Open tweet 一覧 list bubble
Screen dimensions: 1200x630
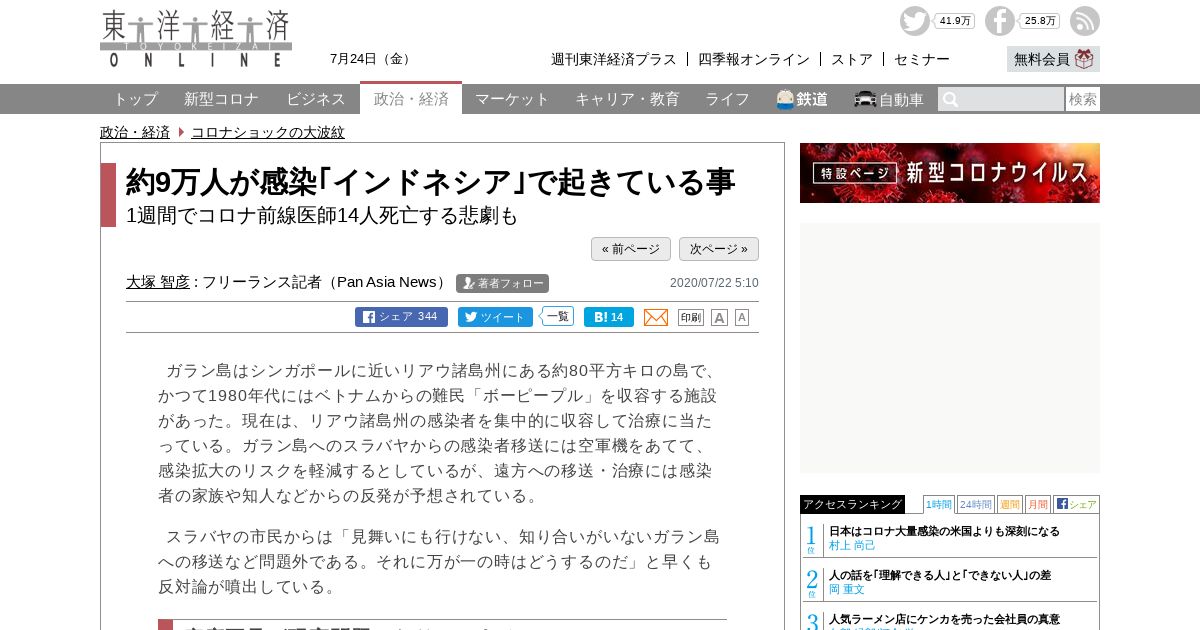[558, 316]
